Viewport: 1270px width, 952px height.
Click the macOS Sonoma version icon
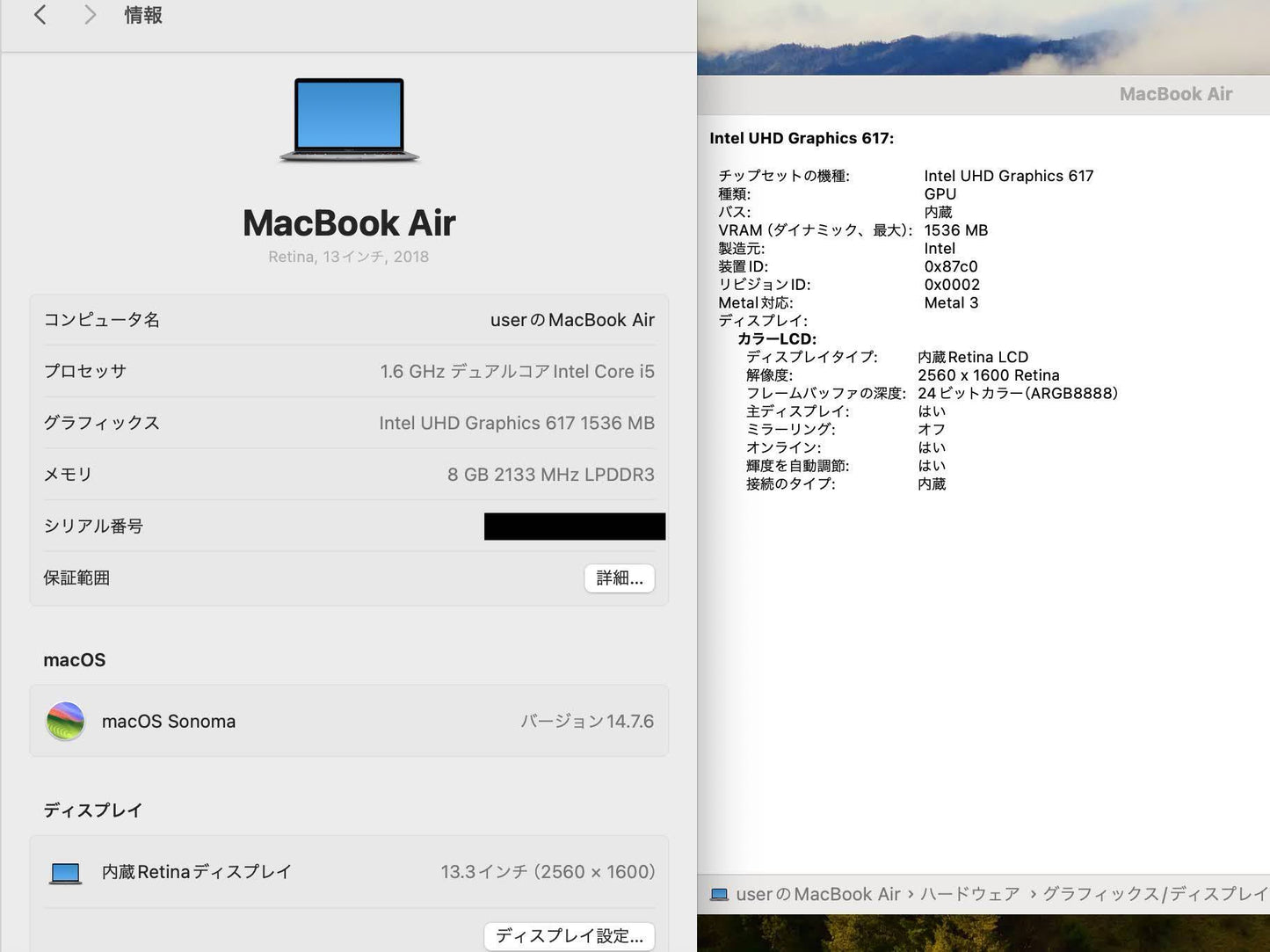65,721
